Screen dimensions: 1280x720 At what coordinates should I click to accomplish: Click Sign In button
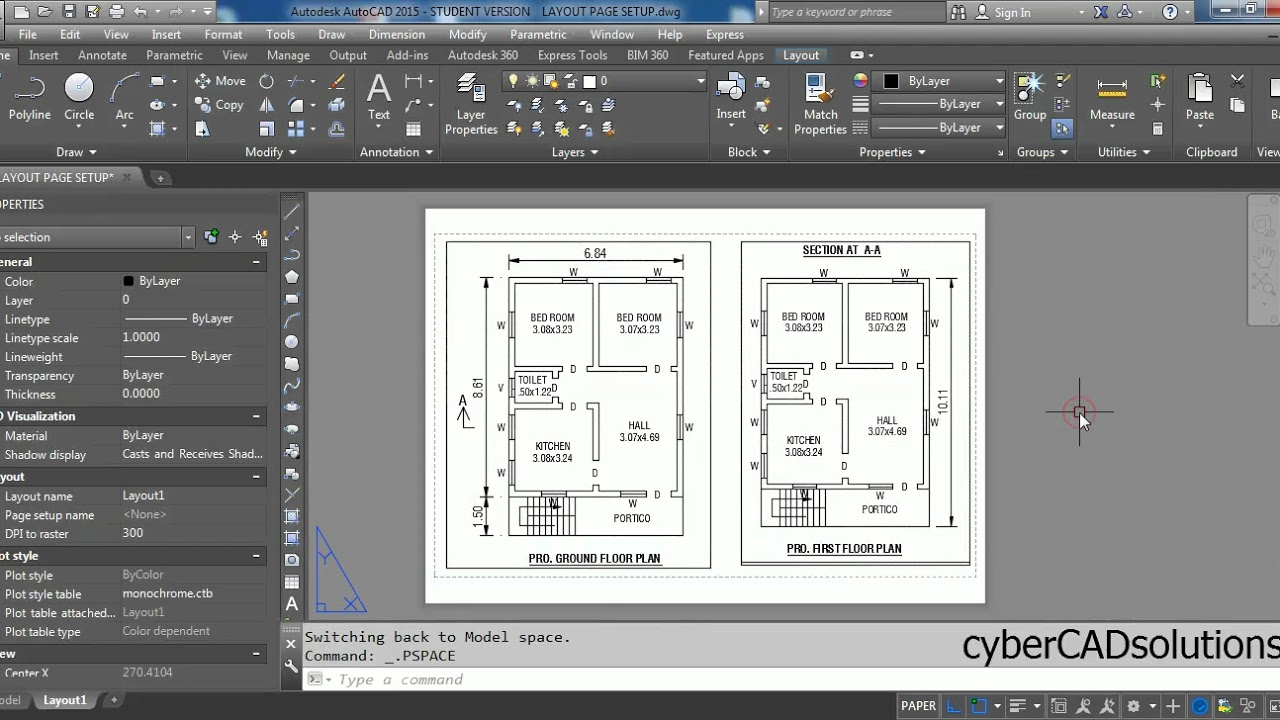click(x=1012, y=12)
